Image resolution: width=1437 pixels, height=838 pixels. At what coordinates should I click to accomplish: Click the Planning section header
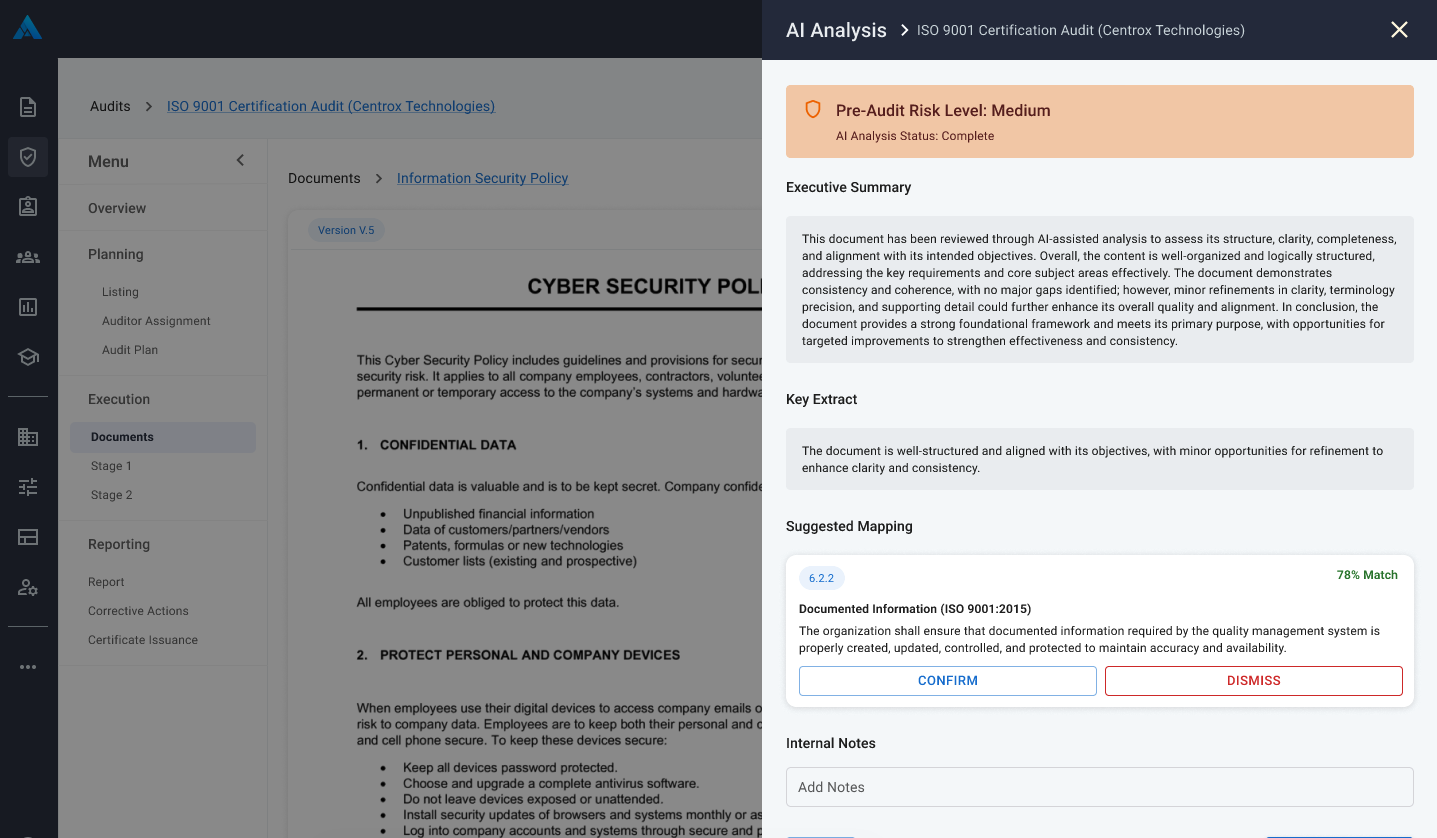[x=115, y=254]
